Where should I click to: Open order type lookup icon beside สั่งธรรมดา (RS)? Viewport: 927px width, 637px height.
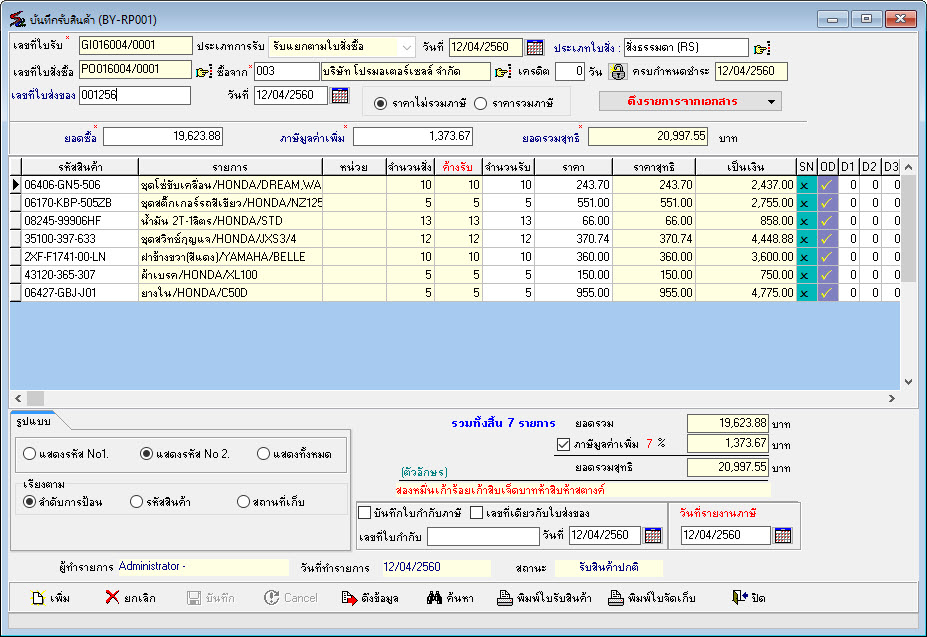coord(761,48)
